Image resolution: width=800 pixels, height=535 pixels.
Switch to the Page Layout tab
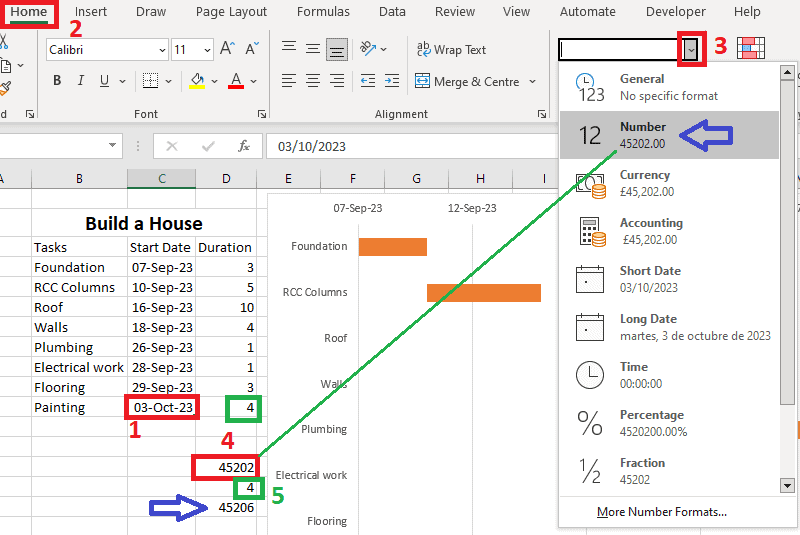tap(231, 12)
